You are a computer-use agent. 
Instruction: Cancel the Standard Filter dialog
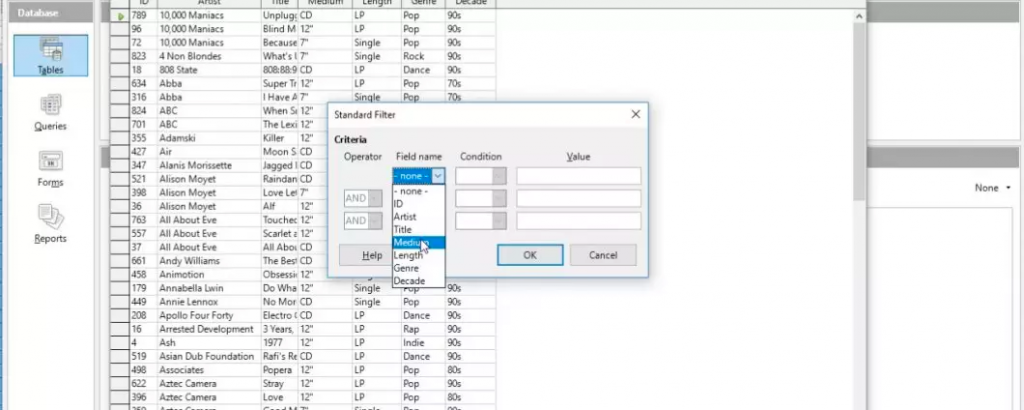[603, 255]
